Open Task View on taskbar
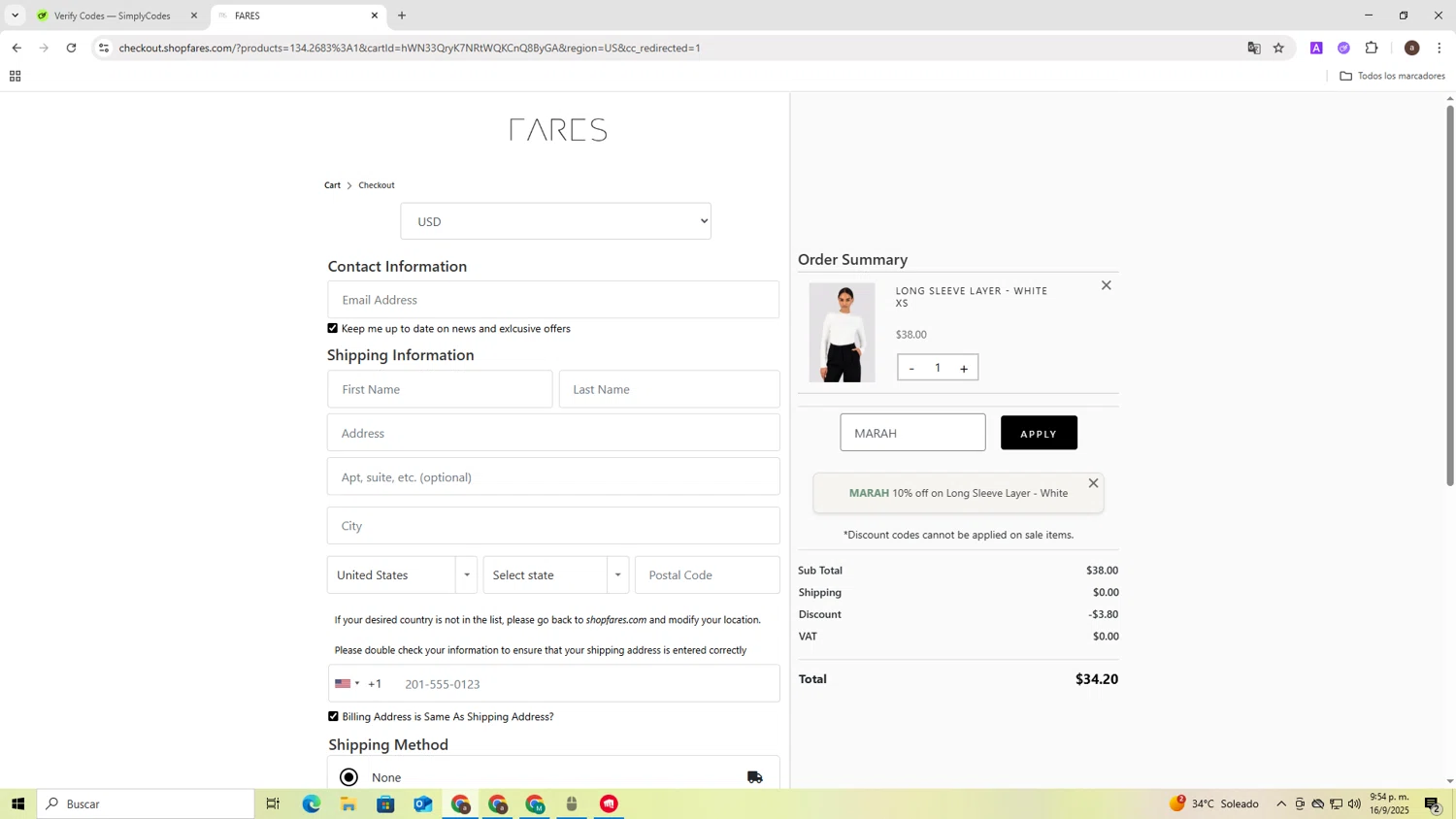The width and height of the screenshot is (1456, 819). [273, 803]
